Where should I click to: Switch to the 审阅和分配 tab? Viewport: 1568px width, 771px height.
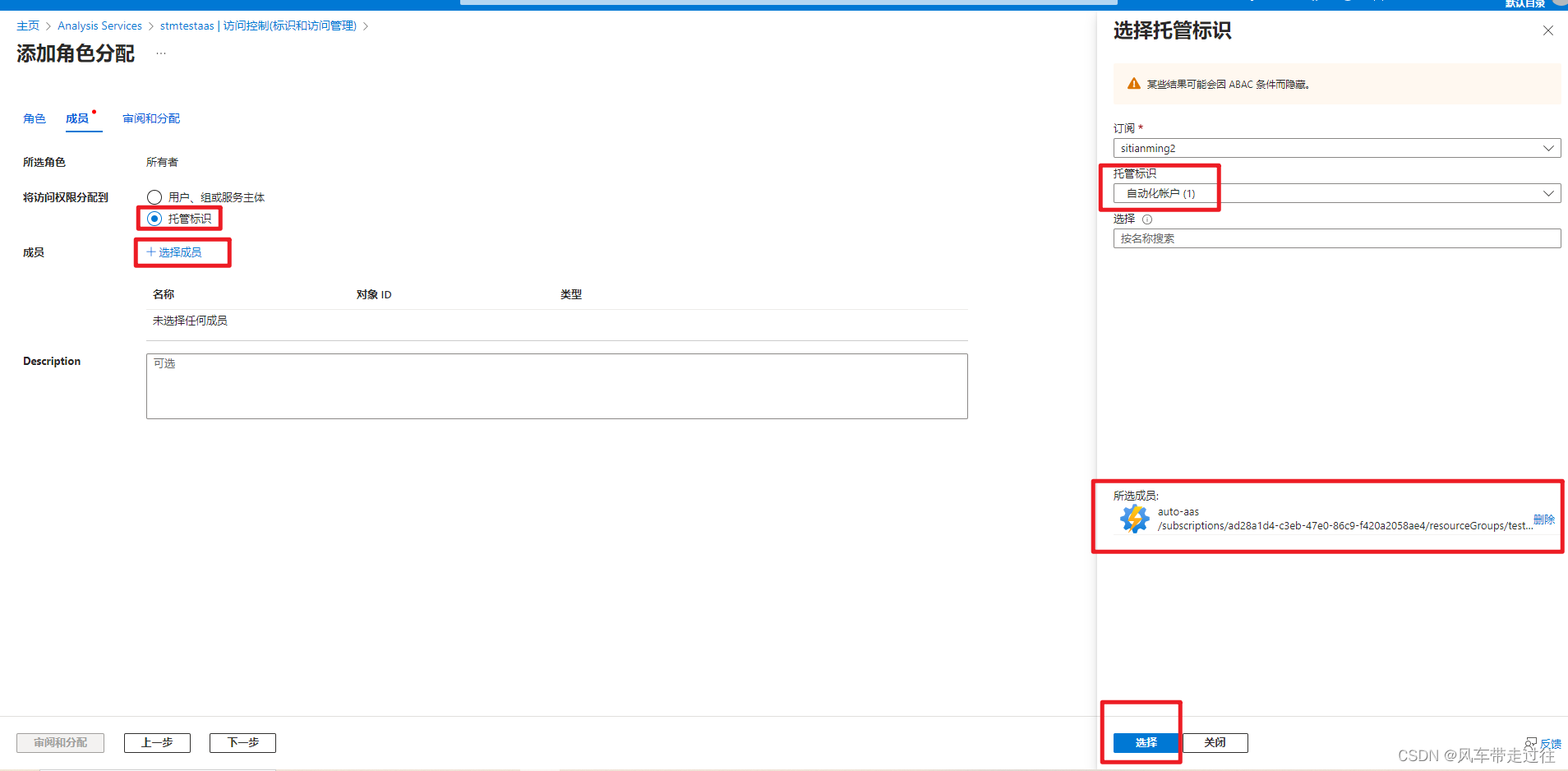click(x=151, y=118)
